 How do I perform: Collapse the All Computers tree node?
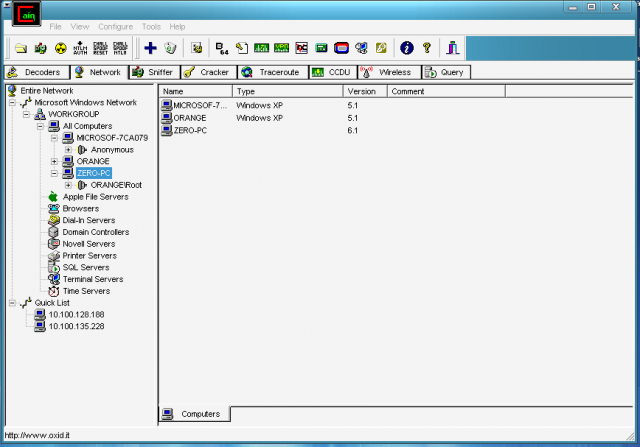click(40, 126)
